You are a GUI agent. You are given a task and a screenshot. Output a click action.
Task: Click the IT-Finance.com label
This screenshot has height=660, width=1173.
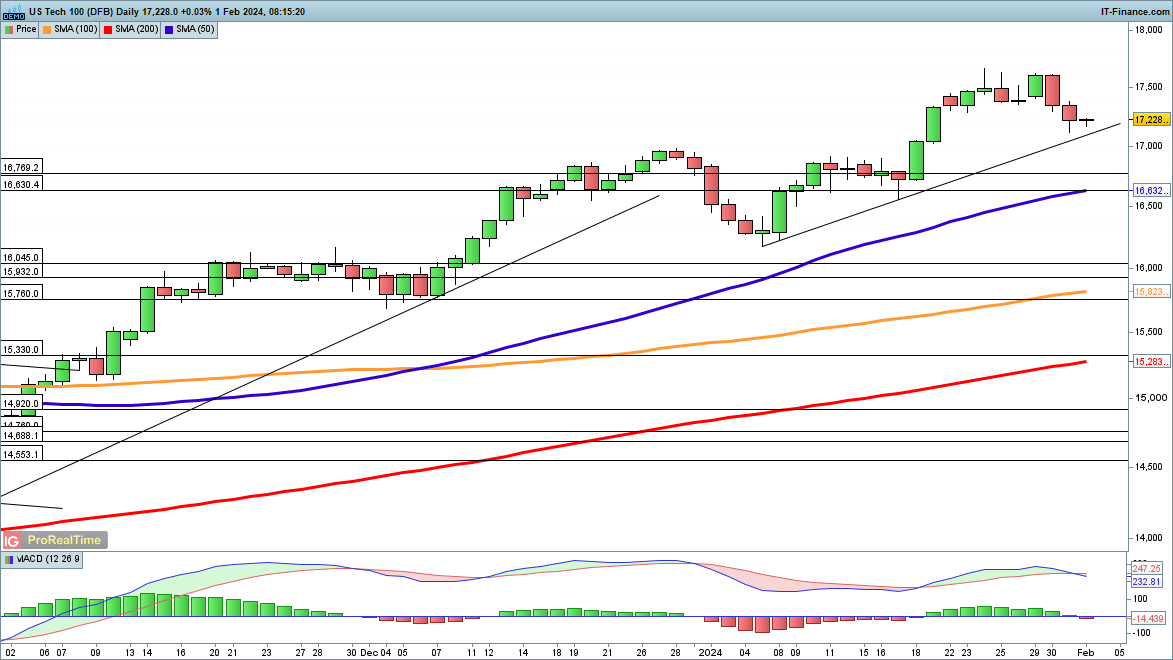click(x=1134, y=11)
